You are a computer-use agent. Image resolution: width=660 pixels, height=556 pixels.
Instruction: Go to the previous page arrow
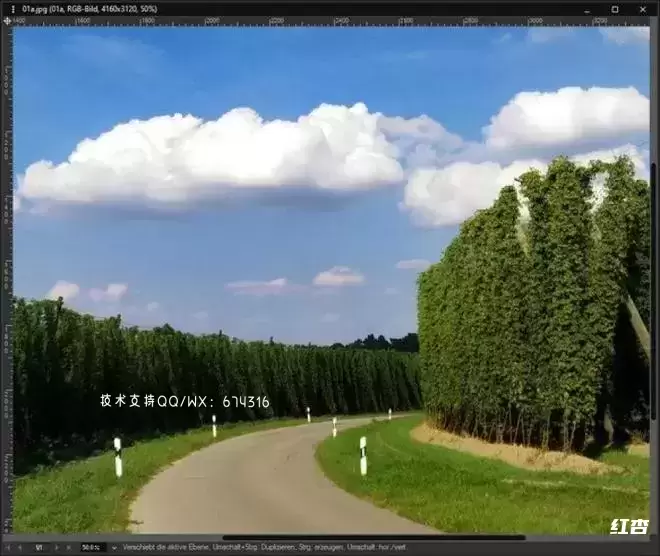click(20, 548)
